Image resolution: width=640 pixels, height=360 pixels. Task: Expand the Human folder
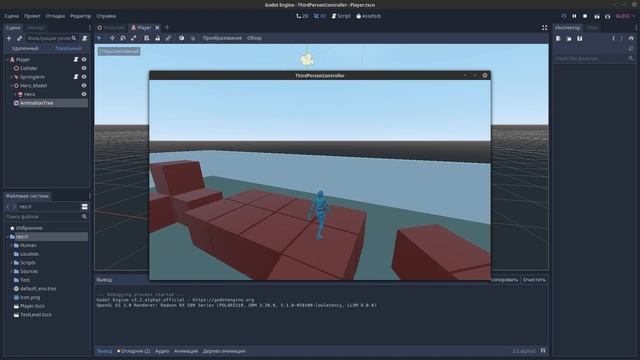coord(11,245)
